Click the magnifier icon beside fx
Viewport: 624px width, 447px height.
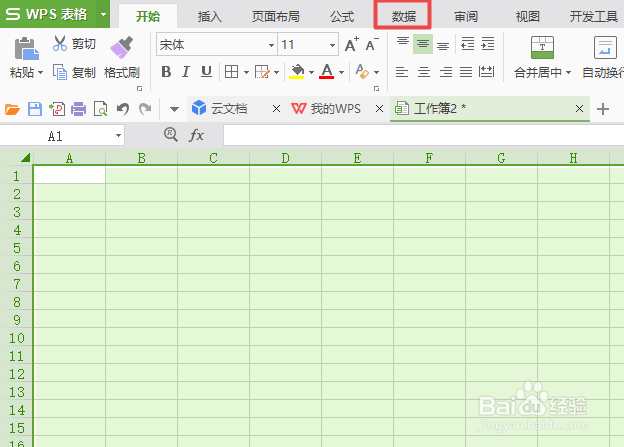coord(171,135)
